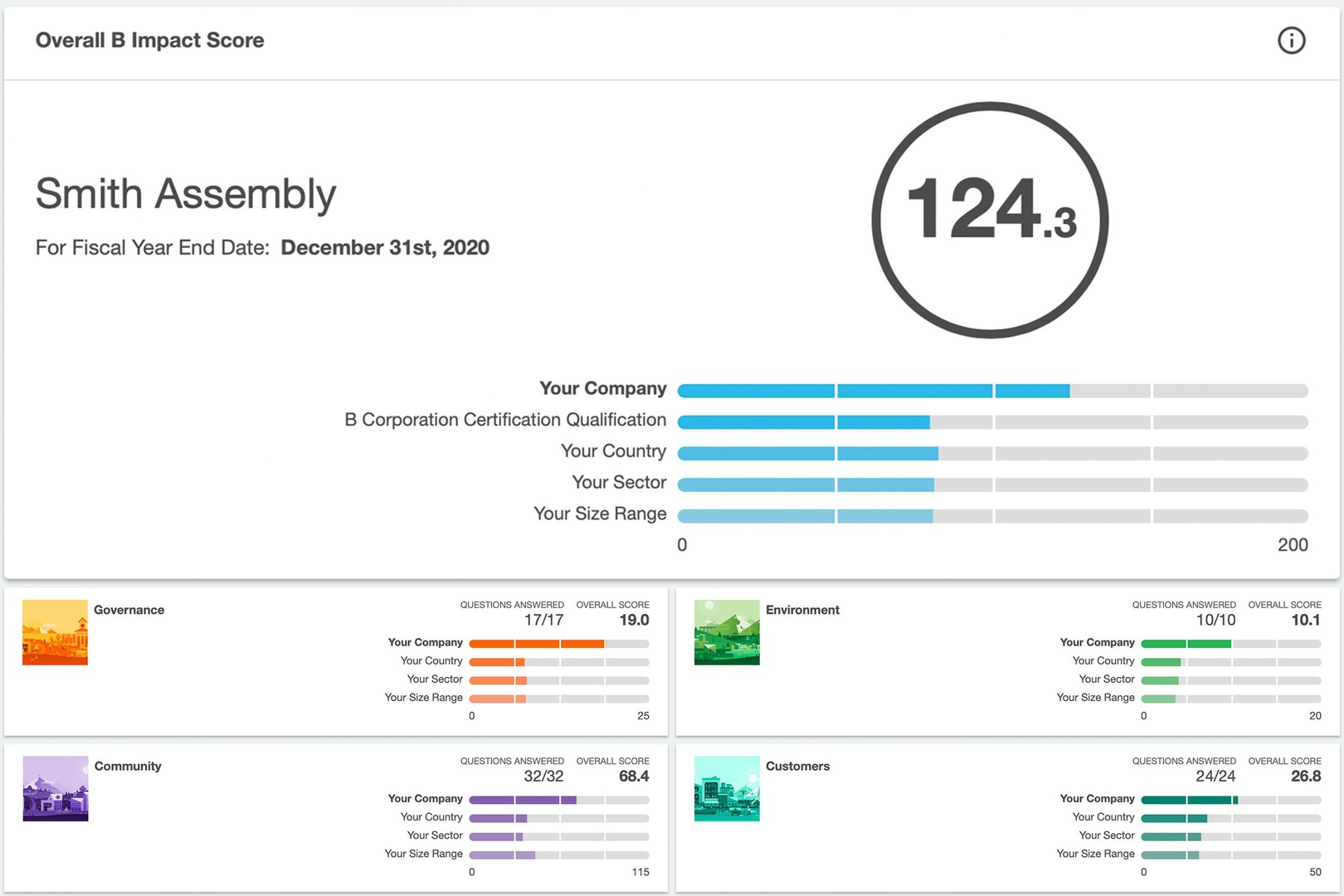Click the Community Your Sector bar
This screenshot has height=896, width=1344.
pyautogui.click(x=559, y=836)
